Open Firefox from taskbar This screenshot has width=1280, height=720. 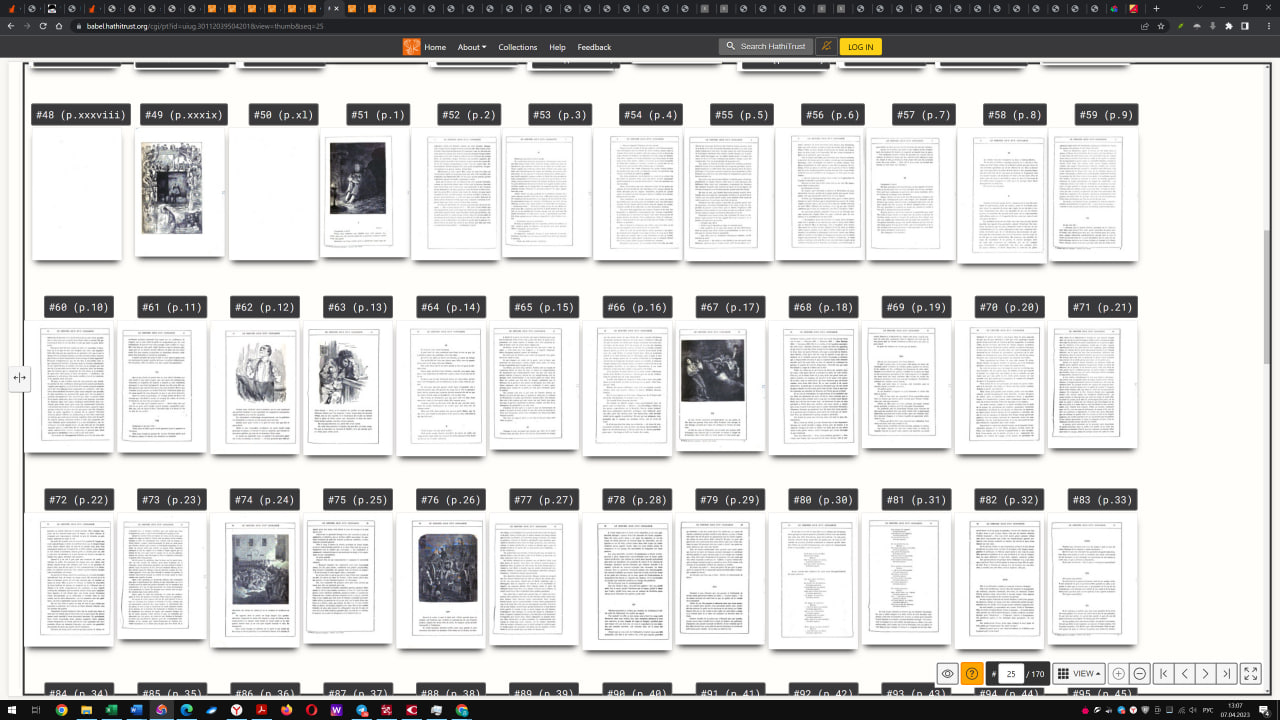286,710
